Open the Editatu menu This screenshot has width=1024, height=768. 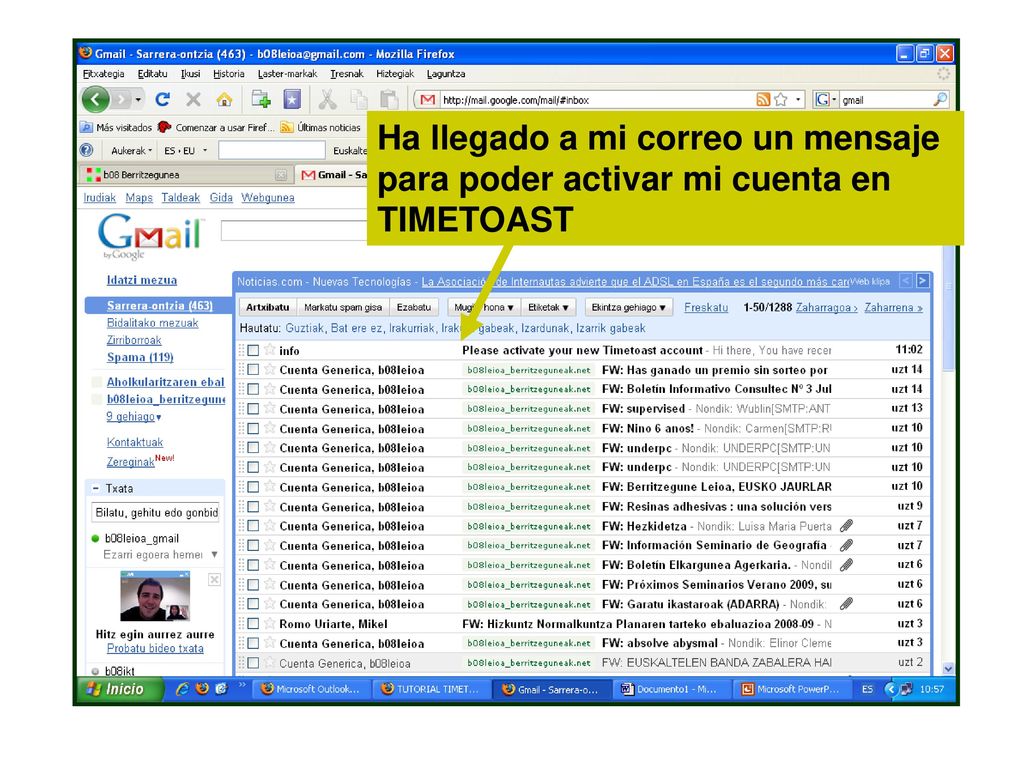[x=152, y=74]
